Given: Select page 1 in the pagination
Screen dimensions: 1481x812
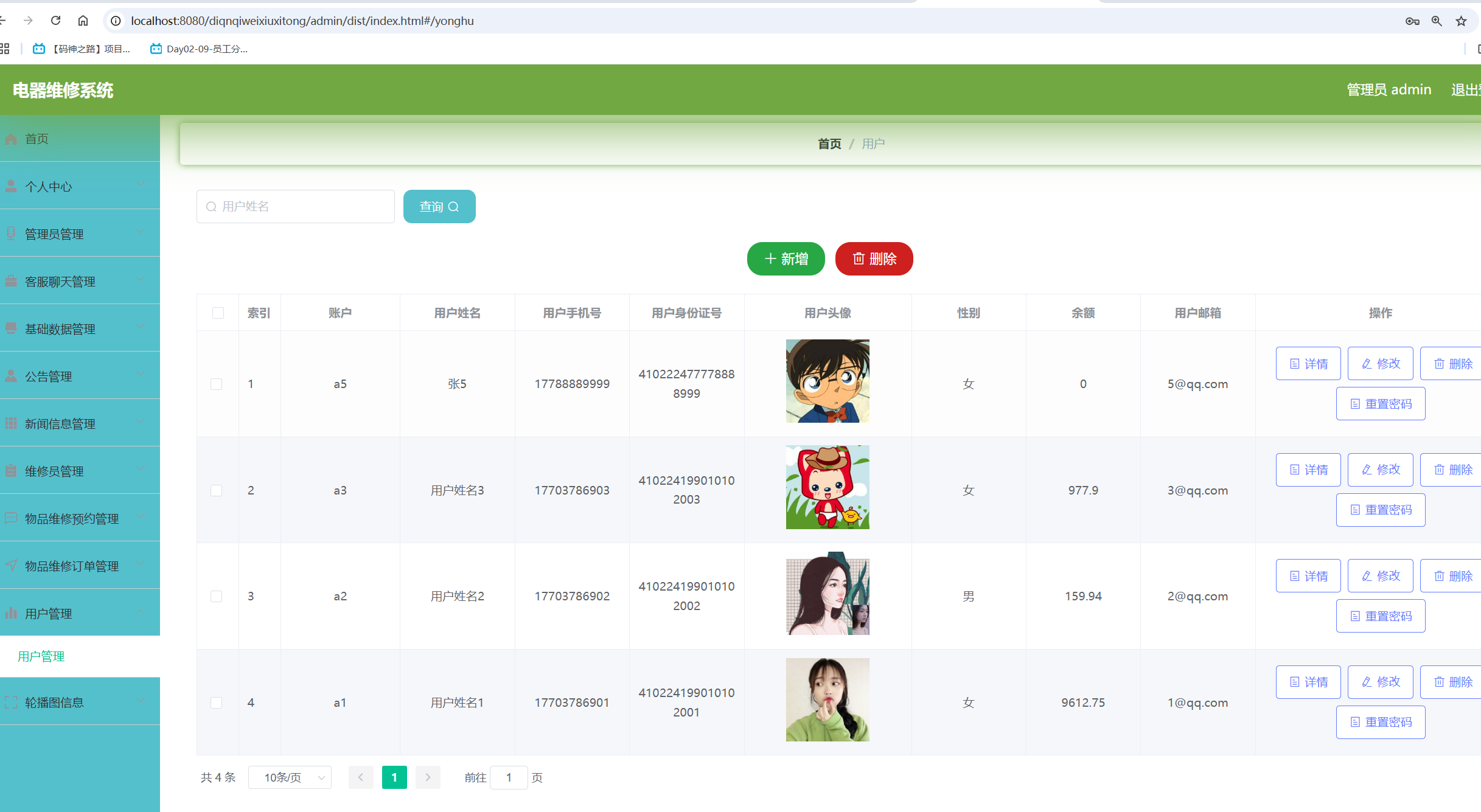Looking at the screenshot, I should tap(394, 777).
